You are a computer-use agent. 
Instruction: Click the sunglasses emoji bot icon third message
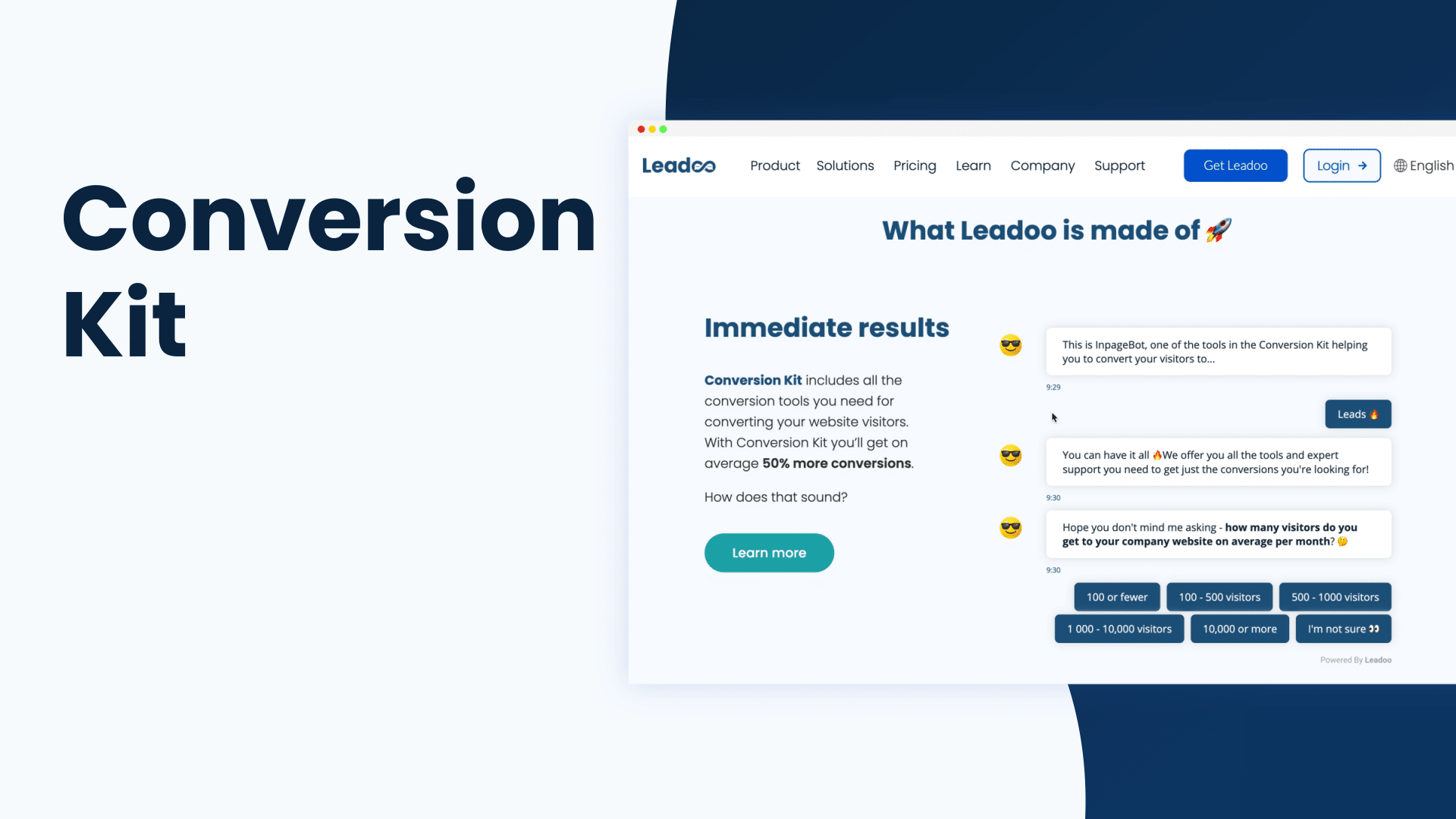(x=1009, y=527)
